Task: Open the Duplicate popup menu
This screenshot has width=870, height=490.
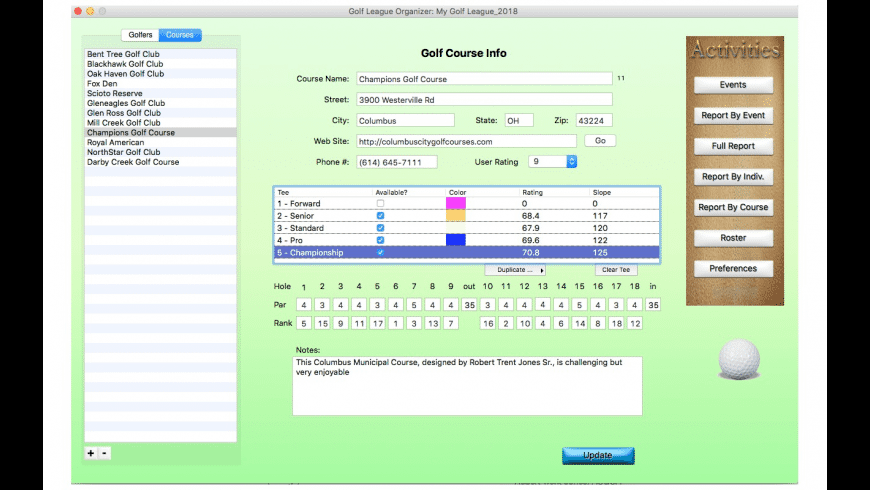Action: [x=515, y=270]
